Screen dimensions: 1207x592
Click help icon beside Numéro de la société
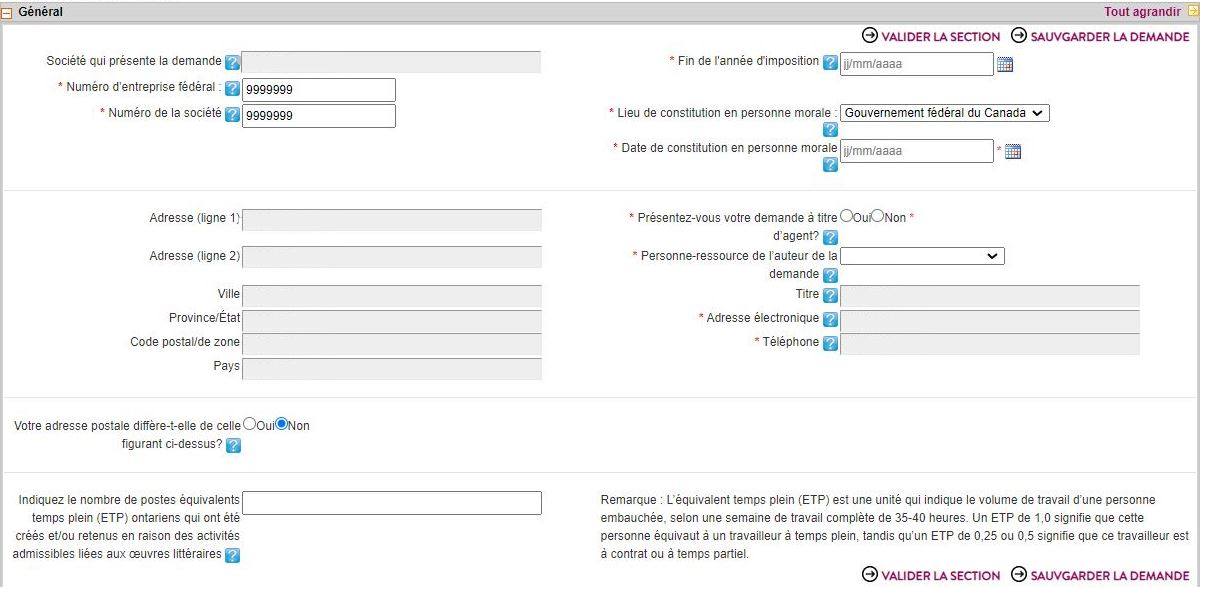click(232, 115)
